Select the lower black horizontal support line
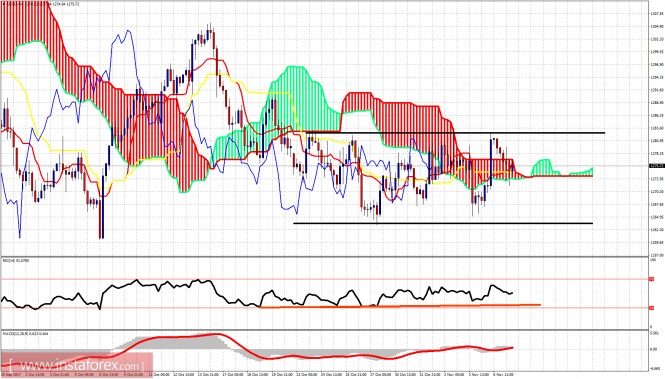Viewport: 665px width, 379px height. coord(443,223)
